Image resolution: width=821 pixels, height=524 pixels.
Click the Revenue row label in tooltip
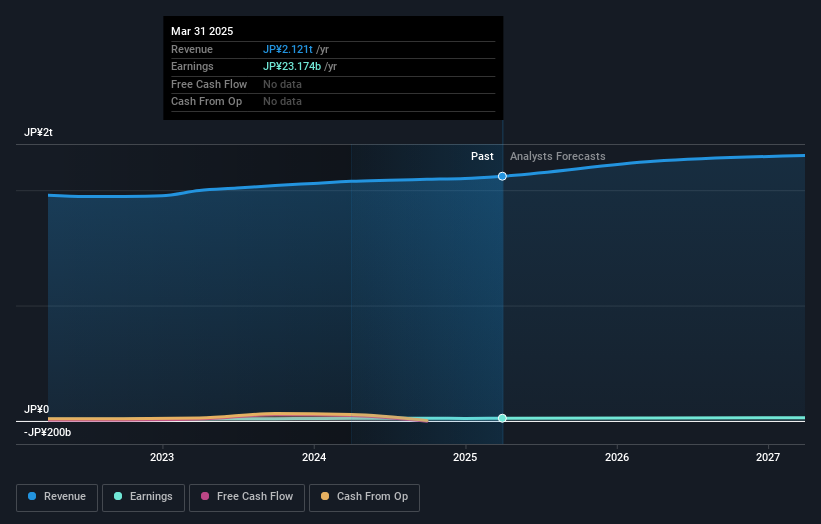pyautogui.click(x=192, y=49)
